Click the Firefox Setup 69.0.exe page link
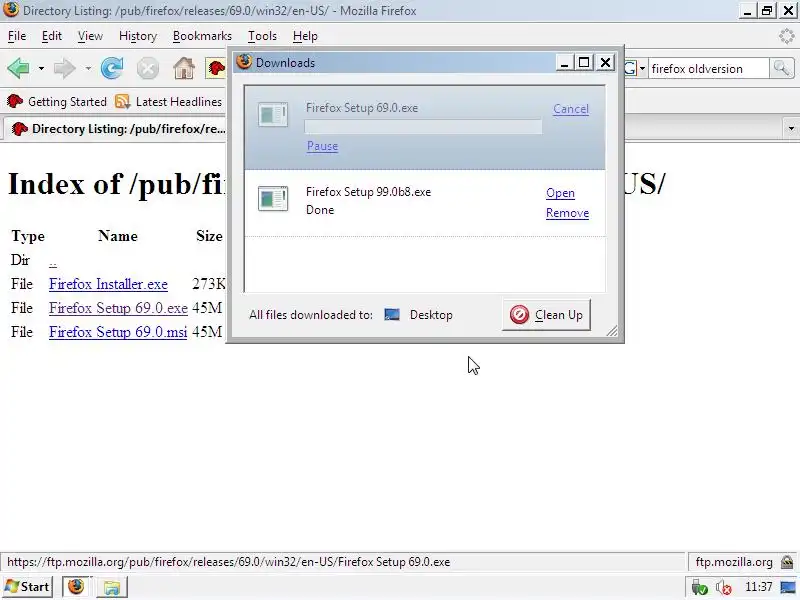The width and height of the screenshot is (800, 600). point(118,308)
